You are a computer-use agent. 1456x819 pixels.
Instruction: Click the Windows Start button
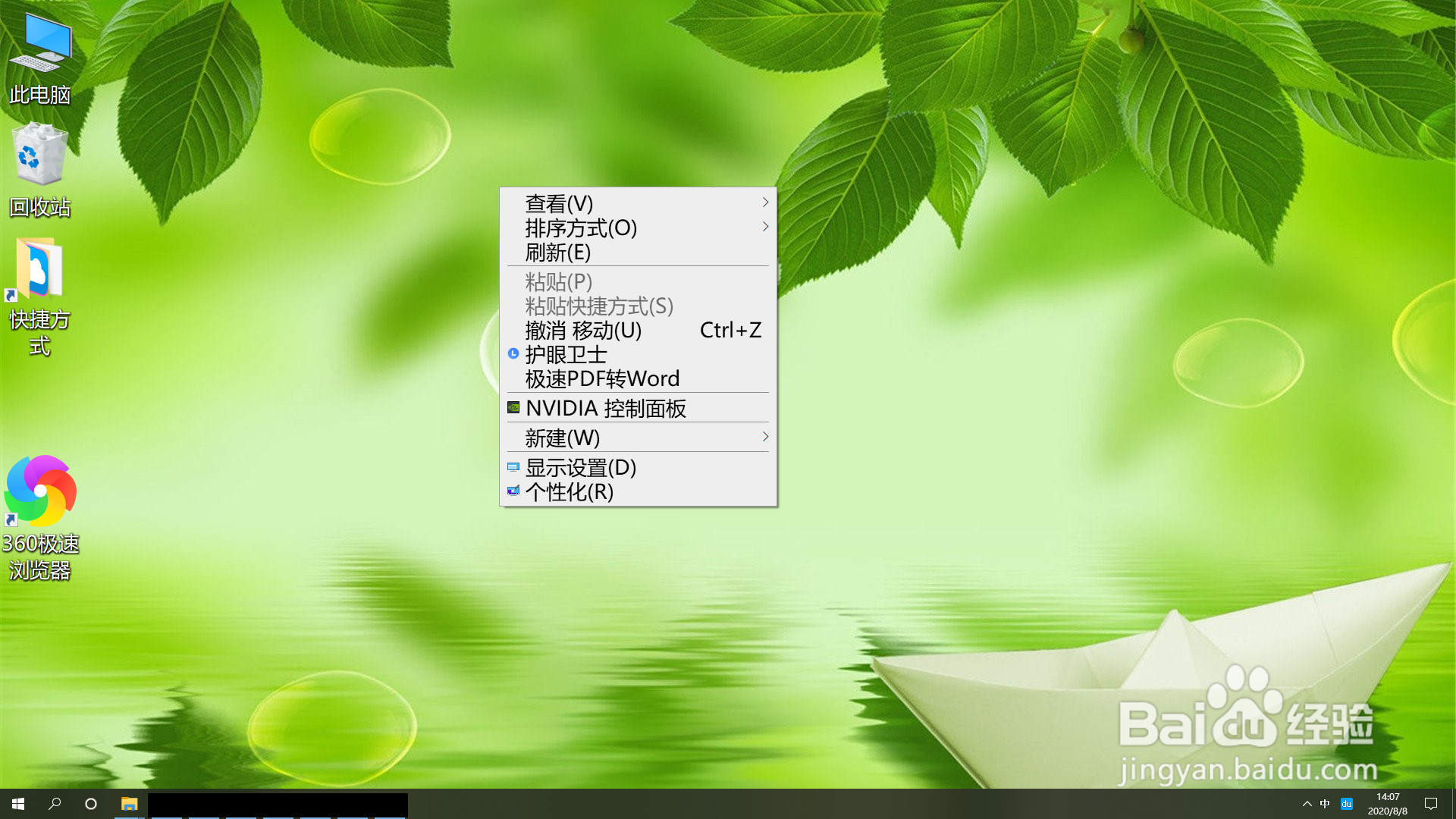point(18,804)
